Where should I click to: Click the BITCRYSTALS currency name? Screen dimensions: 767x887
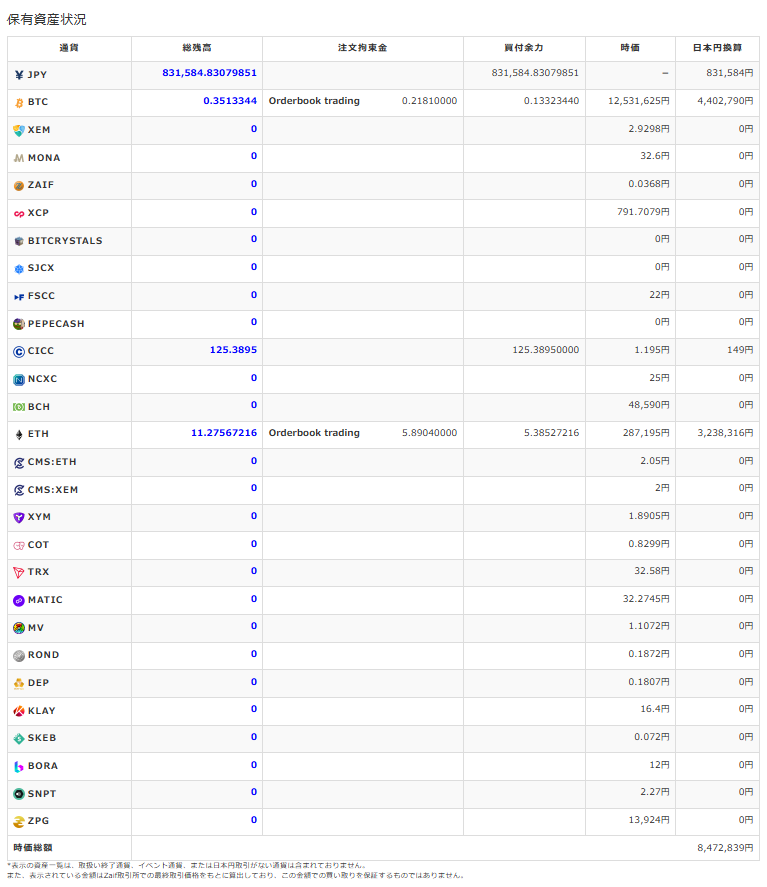click(65, 241)
